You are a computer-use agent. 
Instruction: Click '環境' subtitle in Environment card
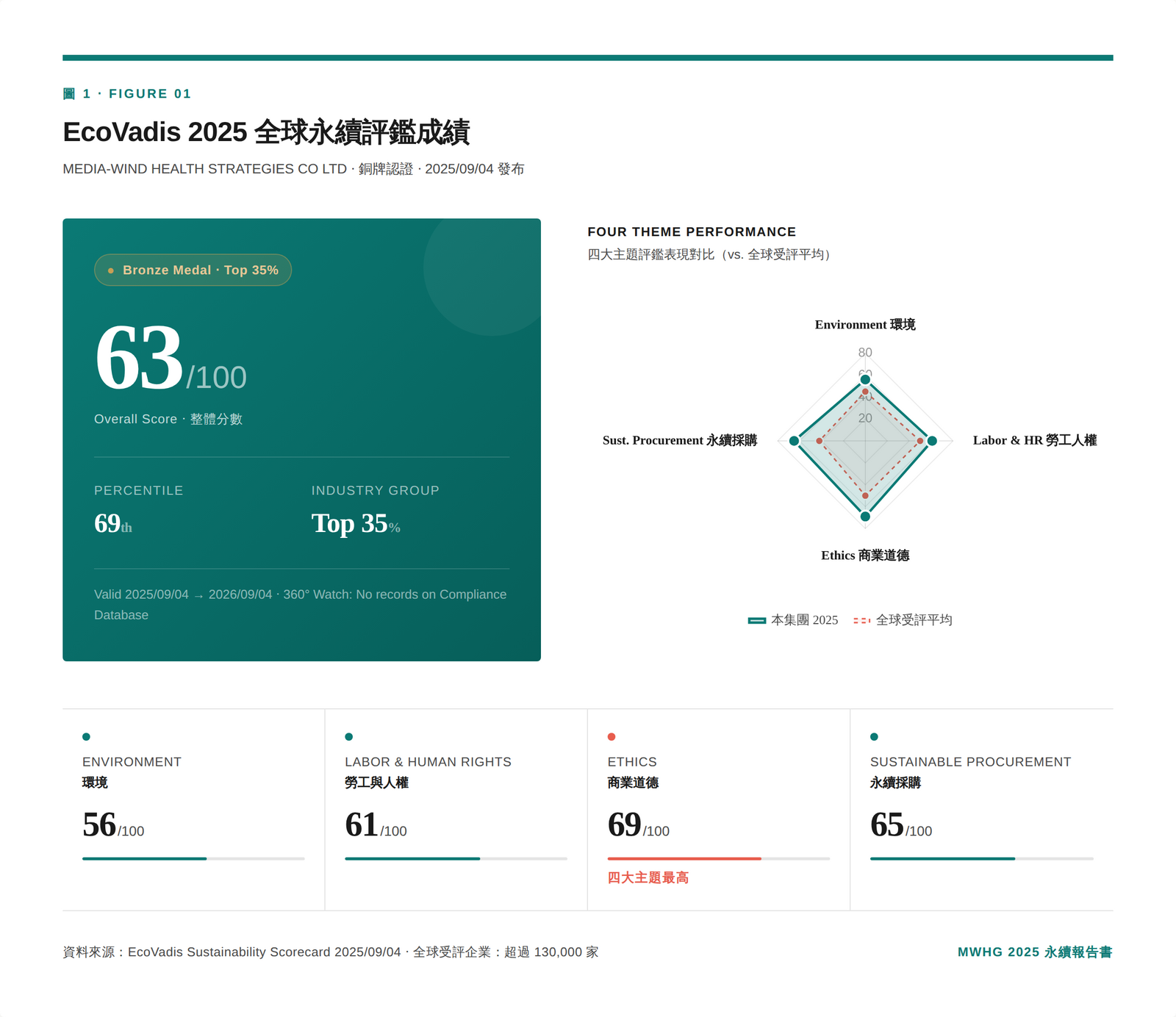pyautogui.click(x=95, y=783)
